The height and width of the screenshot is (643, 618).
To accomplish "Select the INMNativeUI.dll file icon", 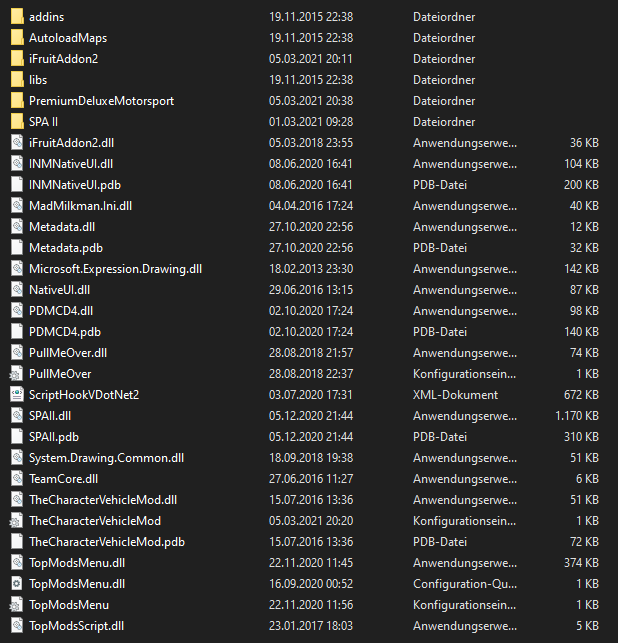I will click(x=17, y=164).
